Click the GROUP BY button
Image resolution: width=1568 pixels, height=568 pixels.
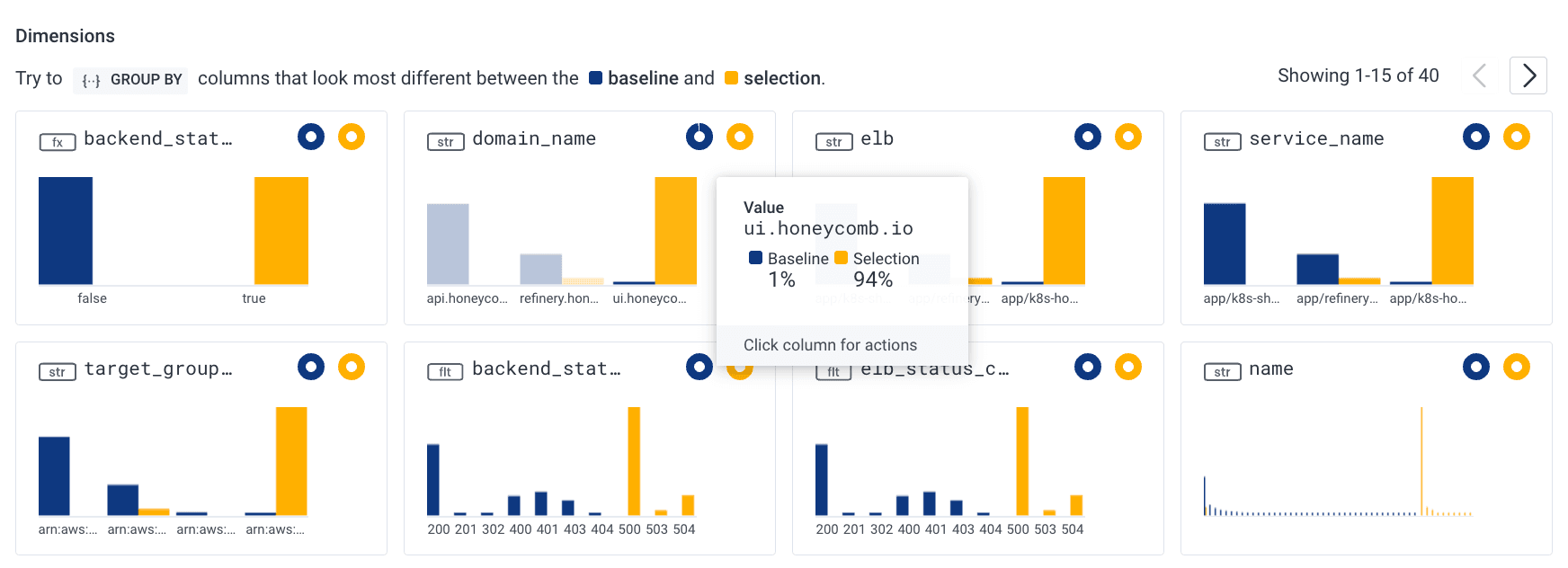point(131,79)
